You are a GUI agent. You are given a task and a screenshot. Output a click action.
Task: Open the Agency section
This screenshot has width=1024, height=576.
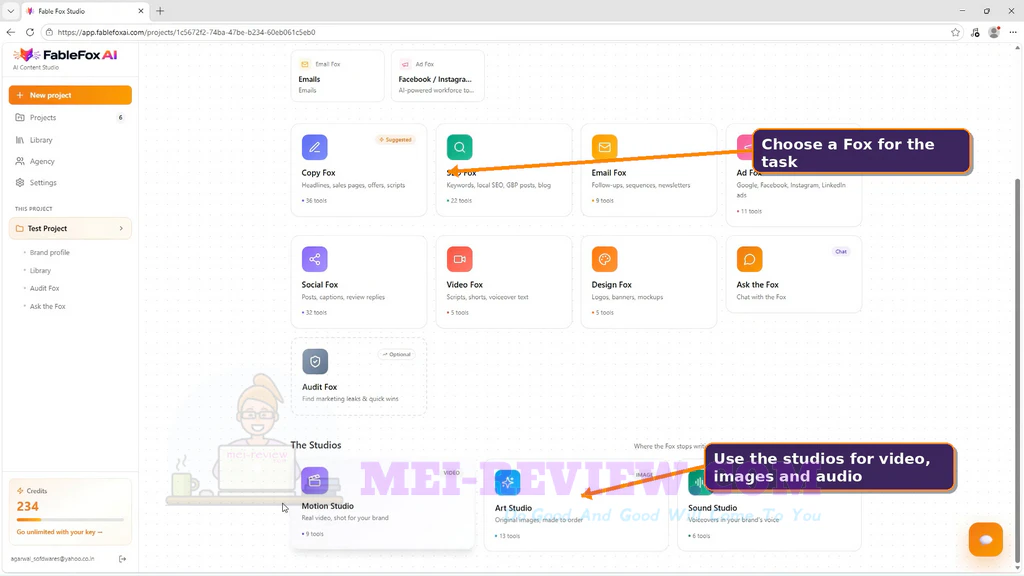point(70,161)
